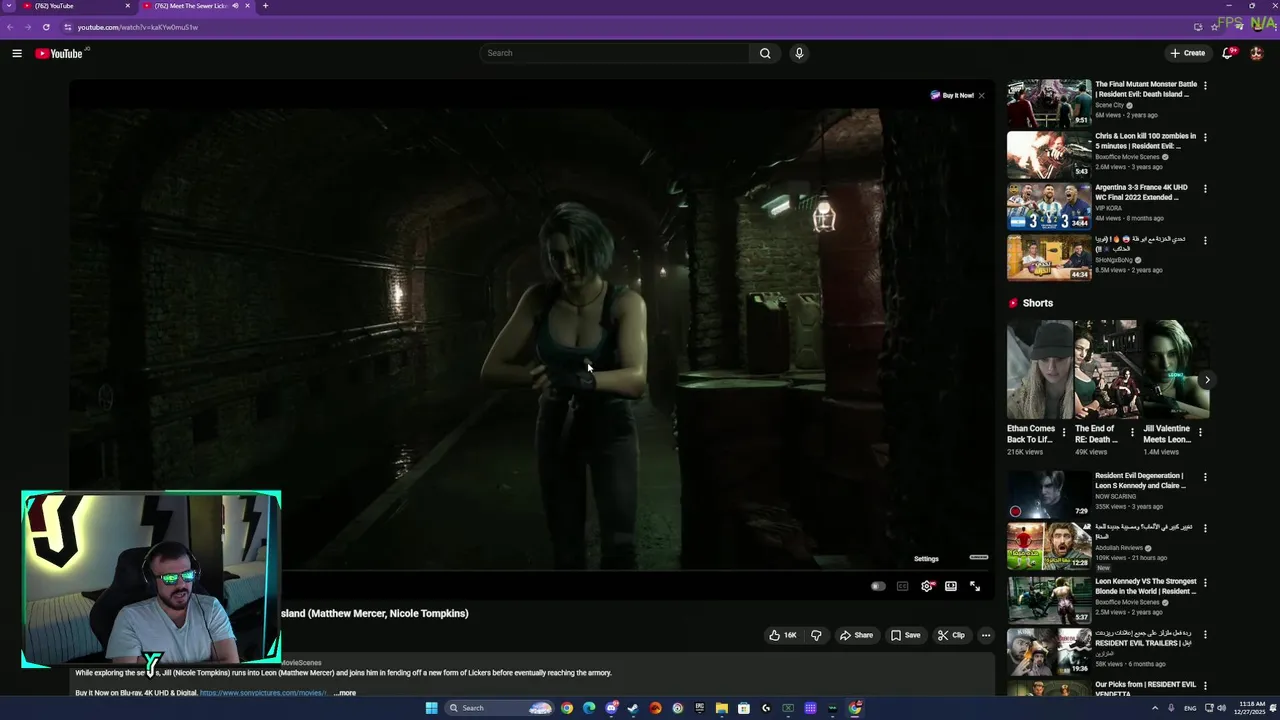Open Argentina 3-3 France video thumbnail

tap(1049, 206)
